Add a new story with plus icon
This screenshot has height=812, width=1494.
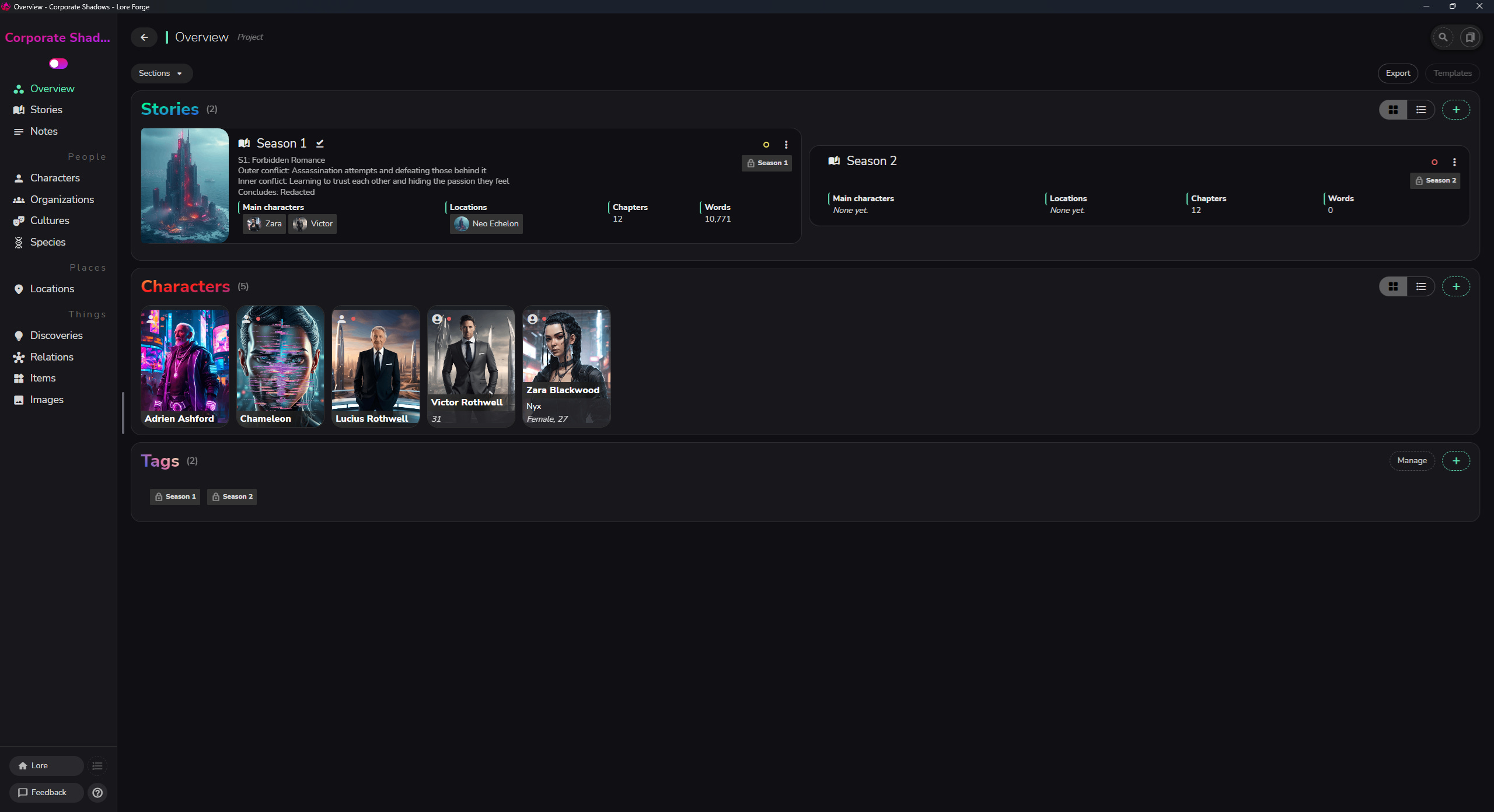tap(1456, 110)
